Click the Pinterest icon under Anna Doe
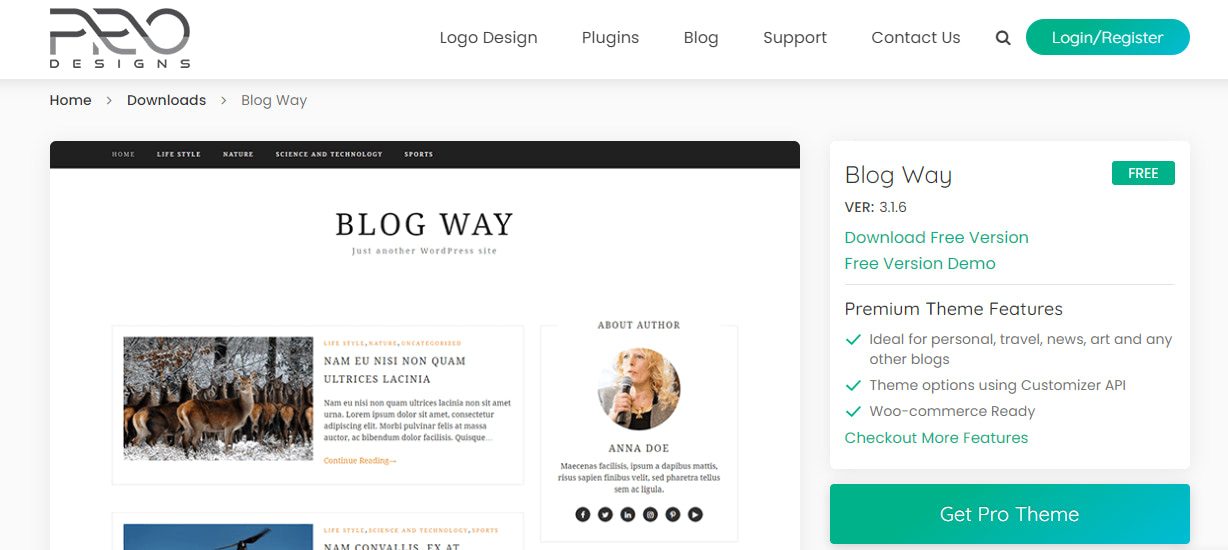 (x=673, y=514)
